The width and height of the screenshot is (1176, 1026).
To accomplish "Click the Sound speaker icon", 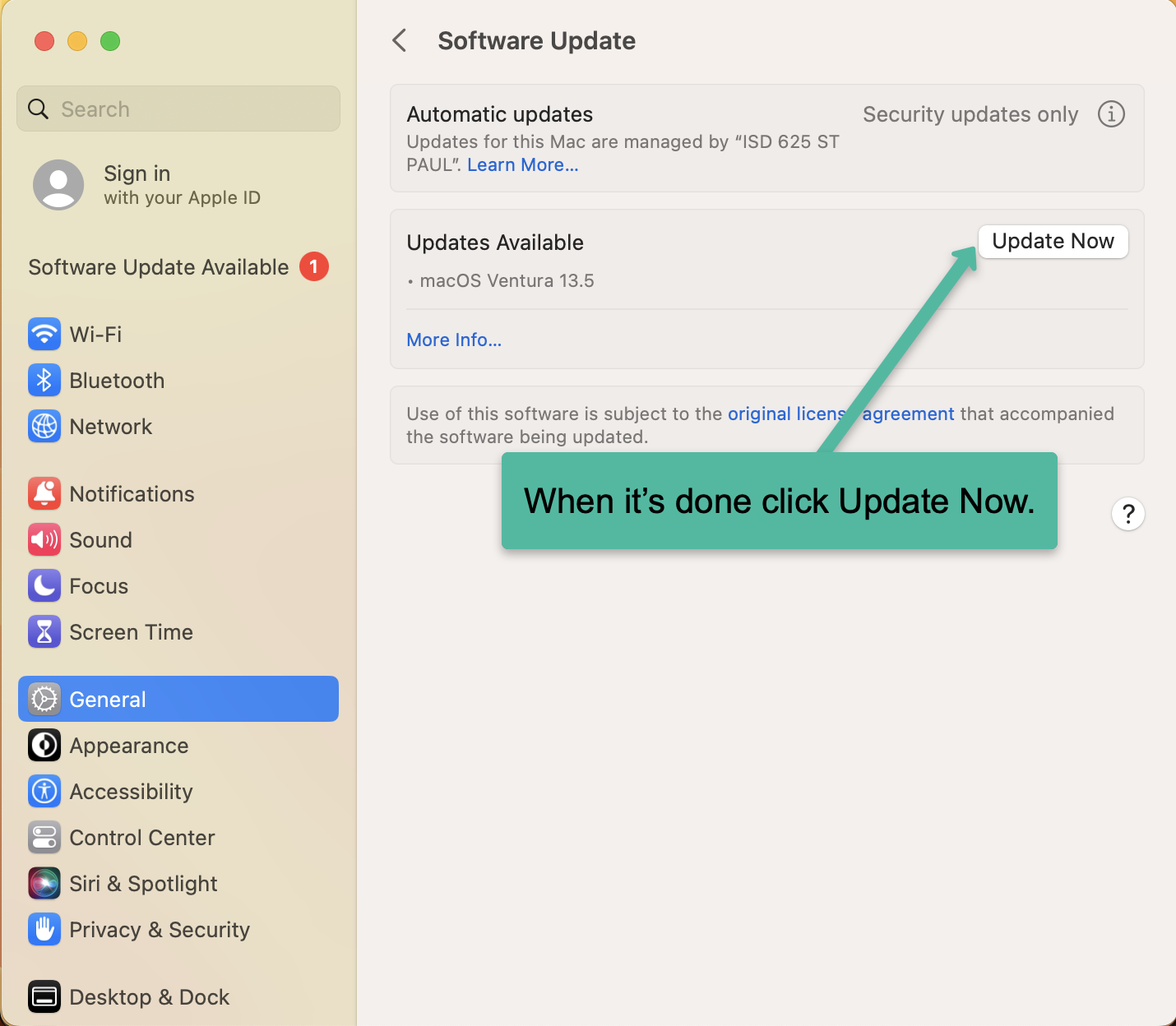I will pyautogui.click(x=44, y=539).
